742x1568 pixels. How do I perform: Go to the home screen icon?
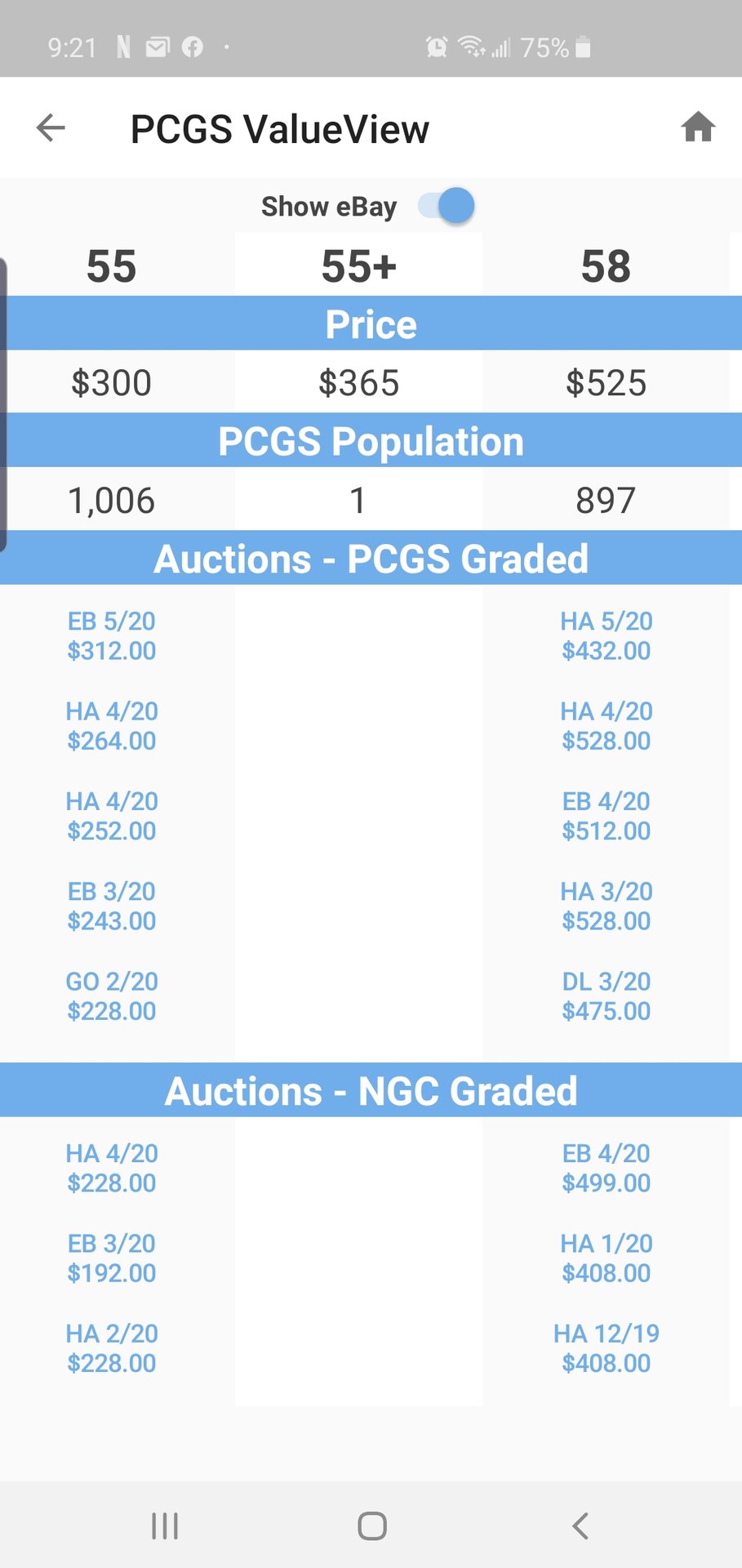point(698,127)
